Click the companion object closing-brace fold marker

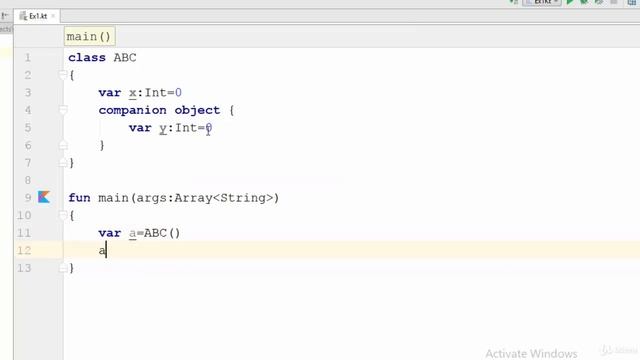pos(63,145)
